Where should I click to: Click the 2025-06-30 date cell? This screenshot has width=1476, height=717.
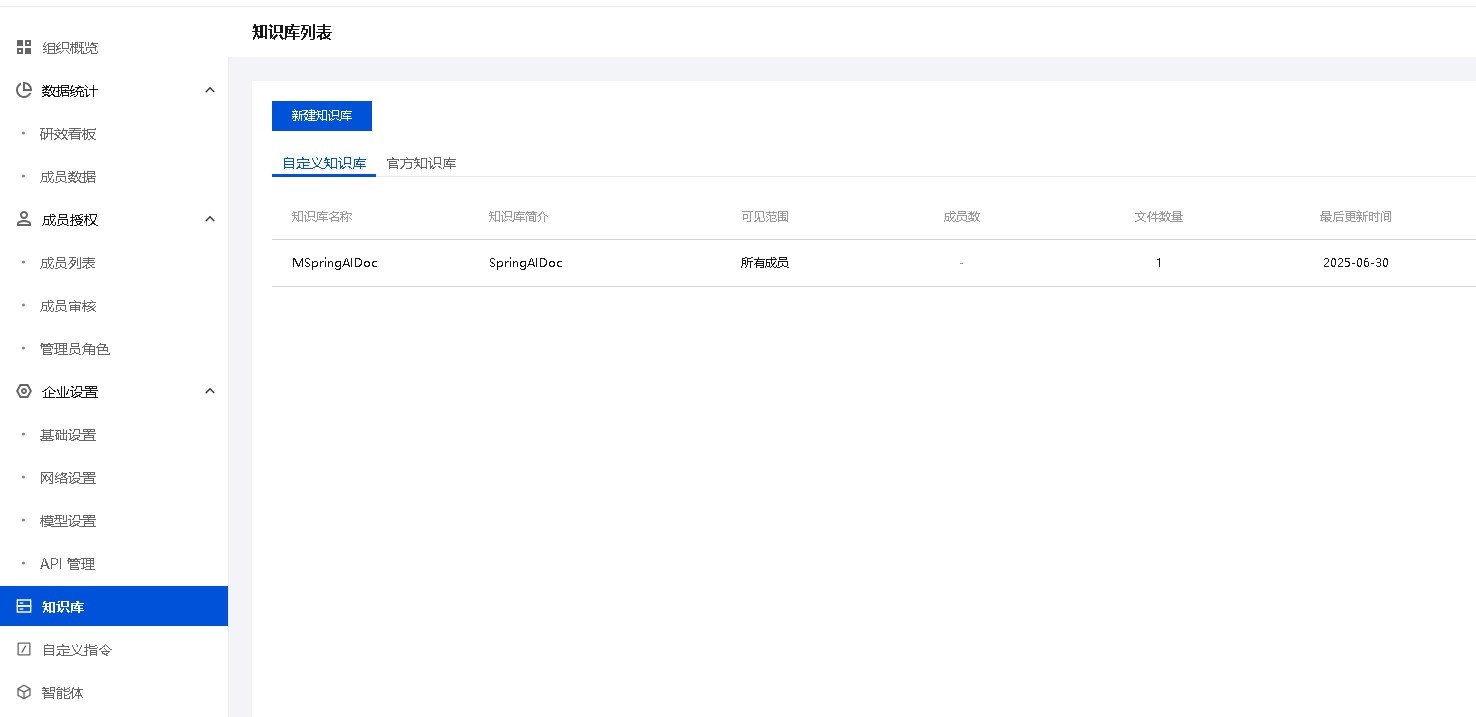coord(1356,263)
